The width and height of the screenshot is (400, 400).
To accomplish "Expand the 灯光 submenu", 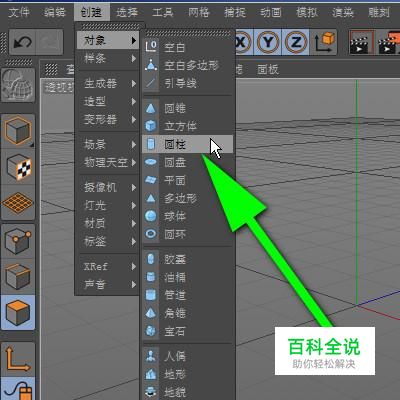I will coord(108,205).
